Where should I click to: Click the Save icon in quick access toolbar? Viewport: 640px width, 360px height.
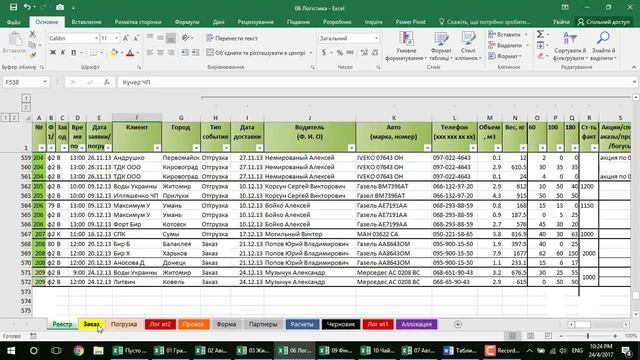pos(13,7)
